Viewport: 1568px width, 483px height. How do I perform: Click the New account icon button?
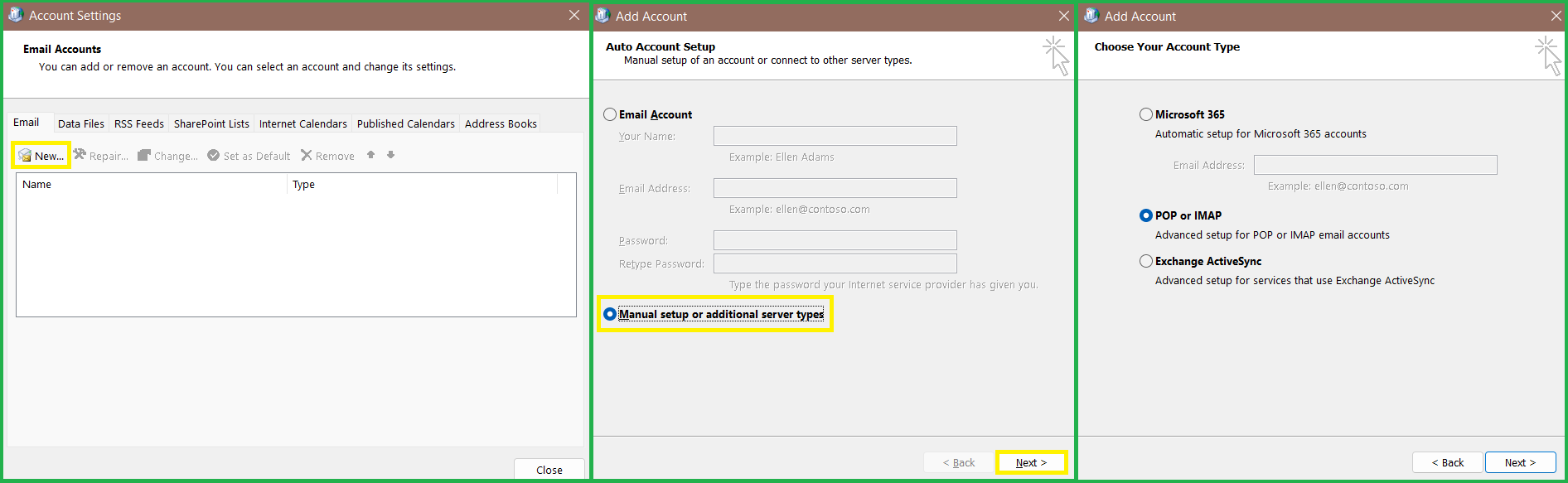tap(26, 156)
